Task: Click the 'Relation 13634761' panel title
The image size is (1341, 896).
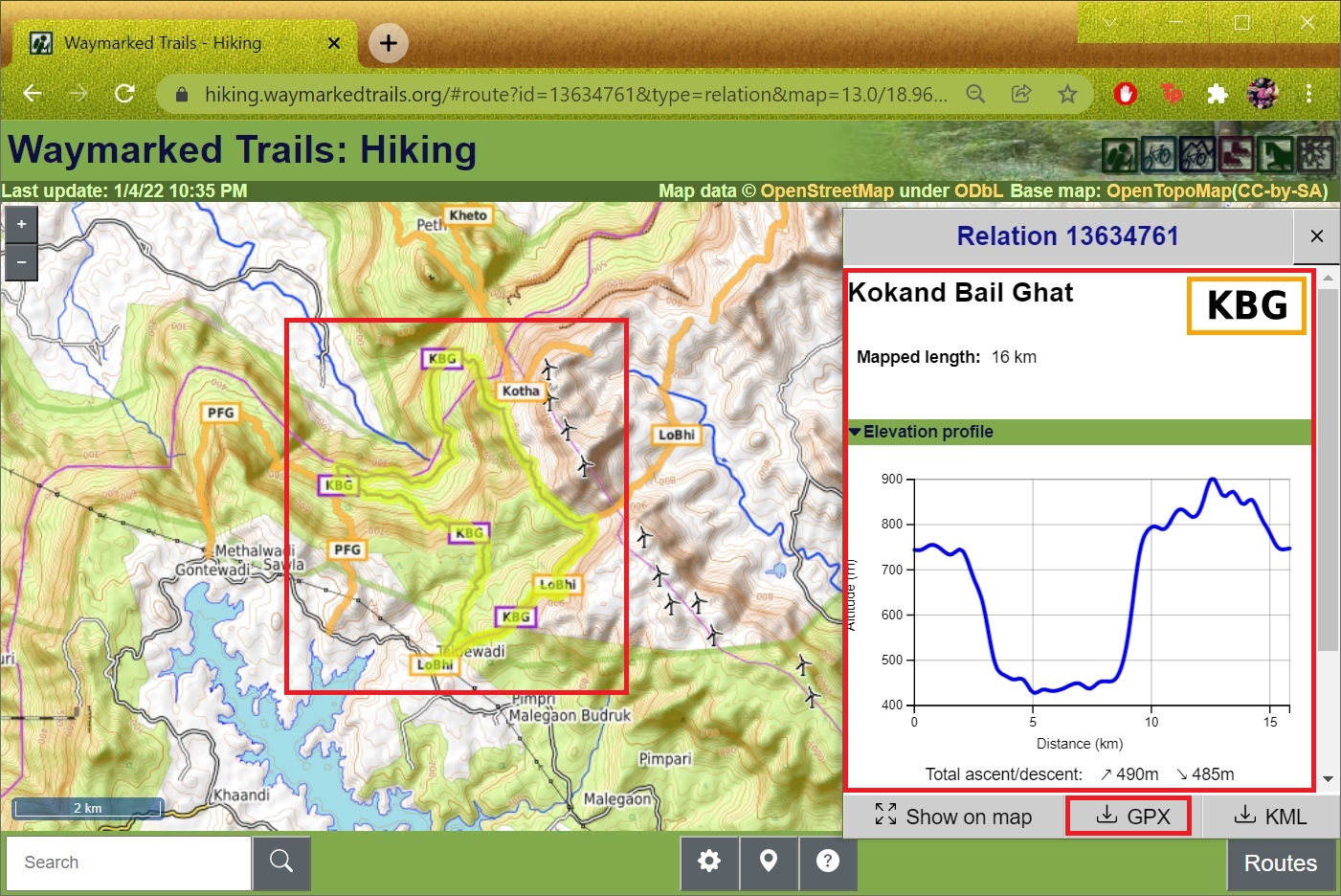Action: click(1067, 236)
